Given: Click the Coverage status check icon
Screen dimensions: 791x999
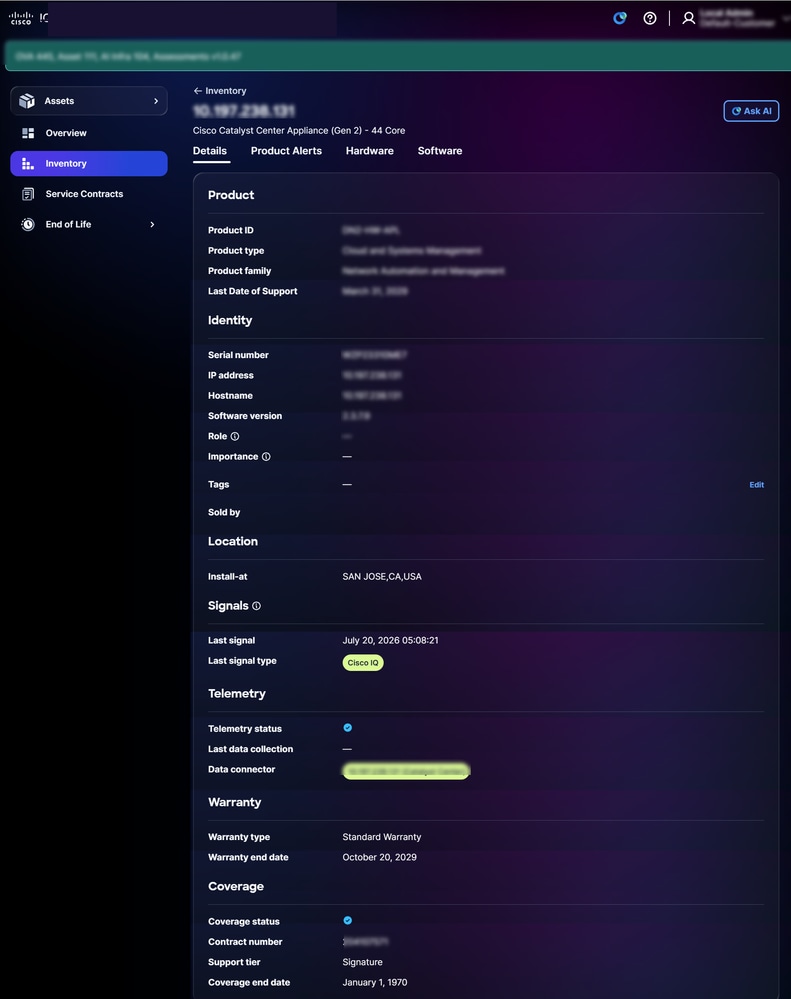Looking at the screenshot, I should point(348,920).
